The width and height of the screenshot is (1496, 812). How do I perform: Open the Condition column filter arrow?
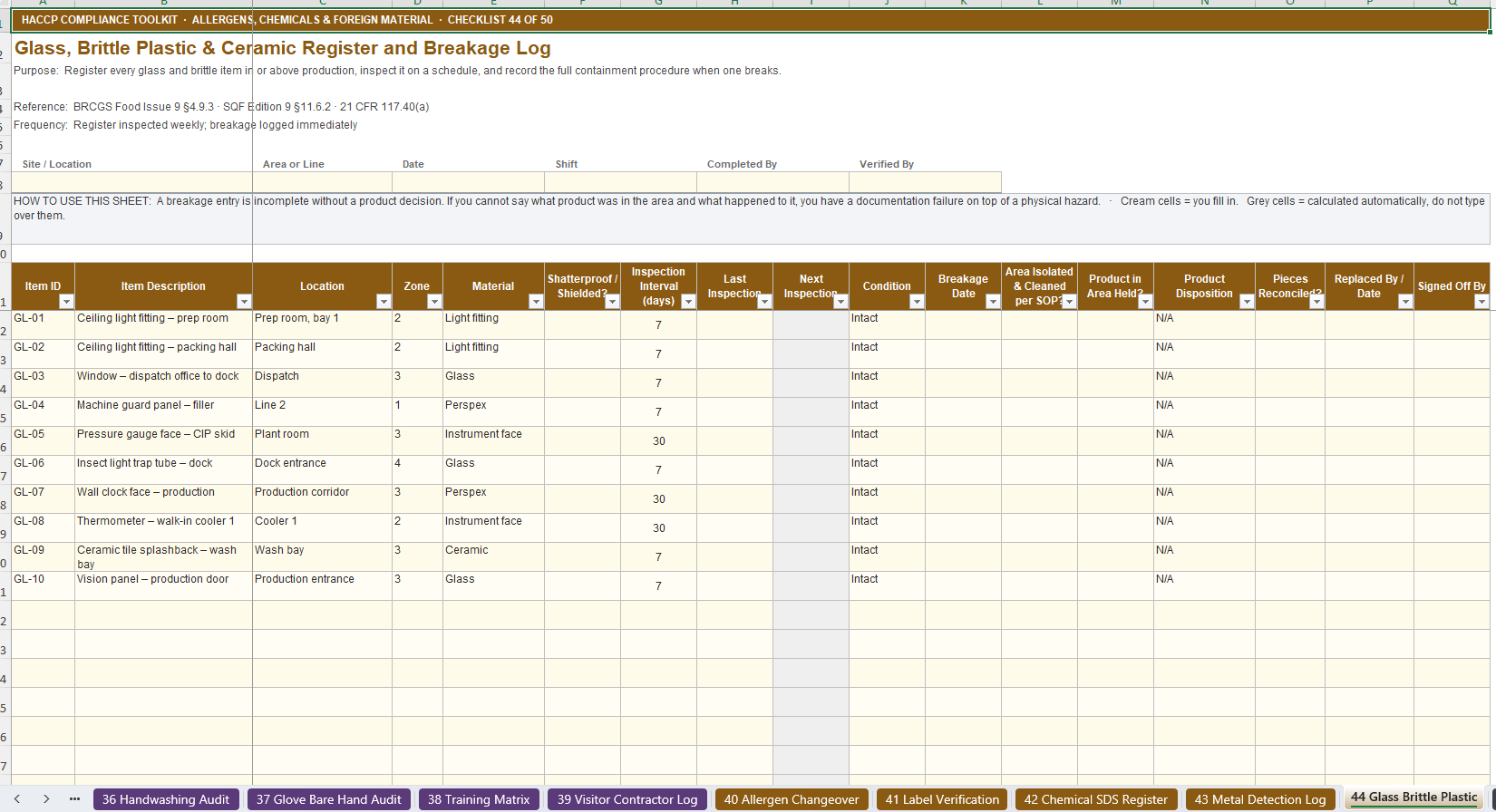click(917, 301)
